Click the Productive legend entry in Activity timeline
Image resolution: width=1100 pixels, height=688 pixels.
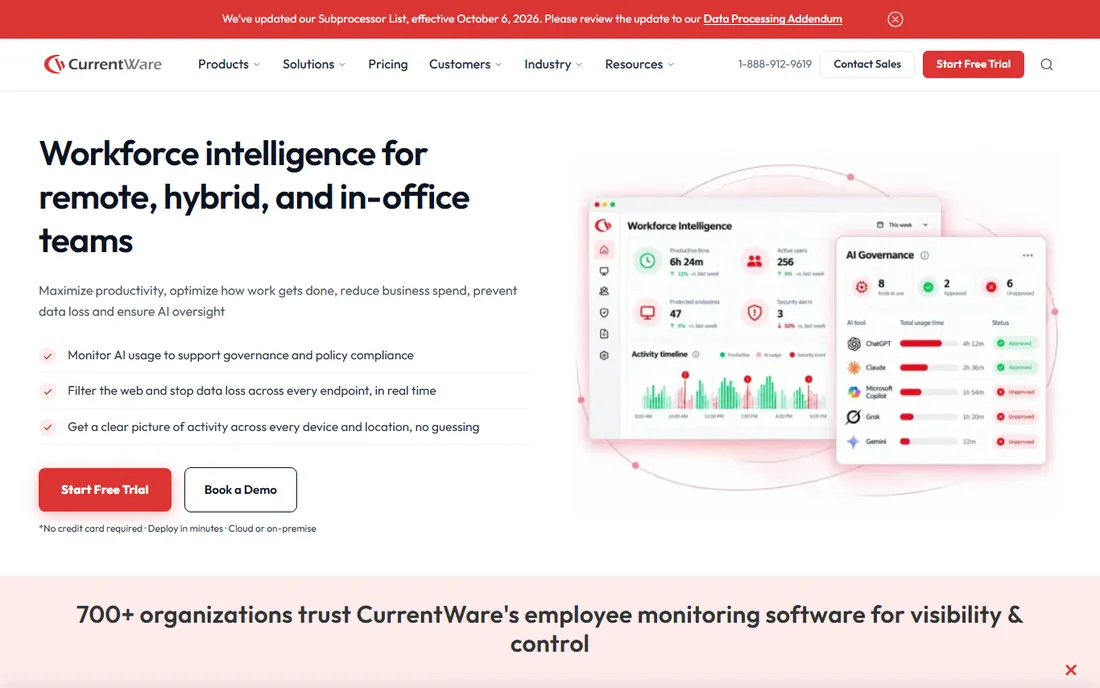pos(735,355)
